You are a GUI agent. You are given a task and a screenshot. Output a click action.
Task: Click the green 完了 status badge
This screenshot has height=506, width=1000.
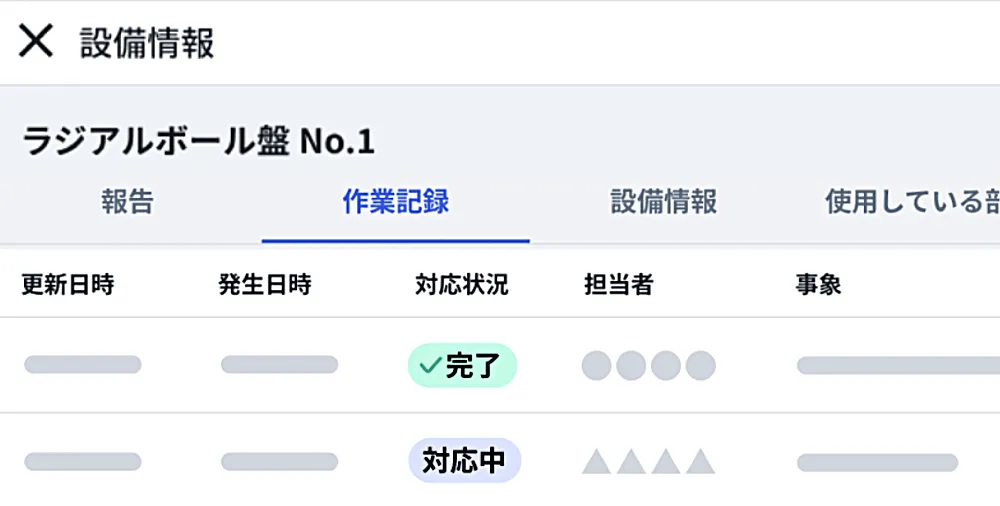(x=462, y=366)
